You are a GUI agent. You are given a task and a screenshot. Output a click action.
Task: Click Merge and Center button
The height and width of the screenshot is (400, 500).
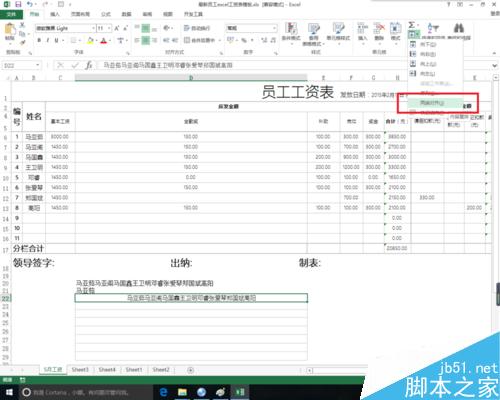199,40
